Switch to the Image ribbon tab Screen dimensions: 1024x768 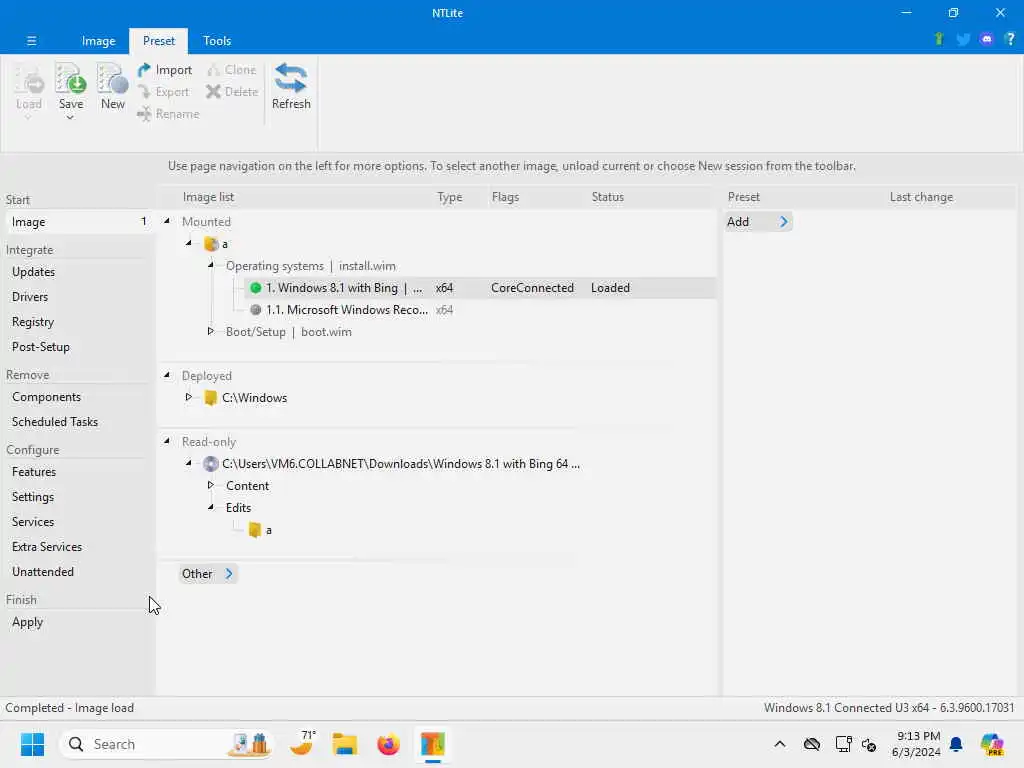[99, 40]
